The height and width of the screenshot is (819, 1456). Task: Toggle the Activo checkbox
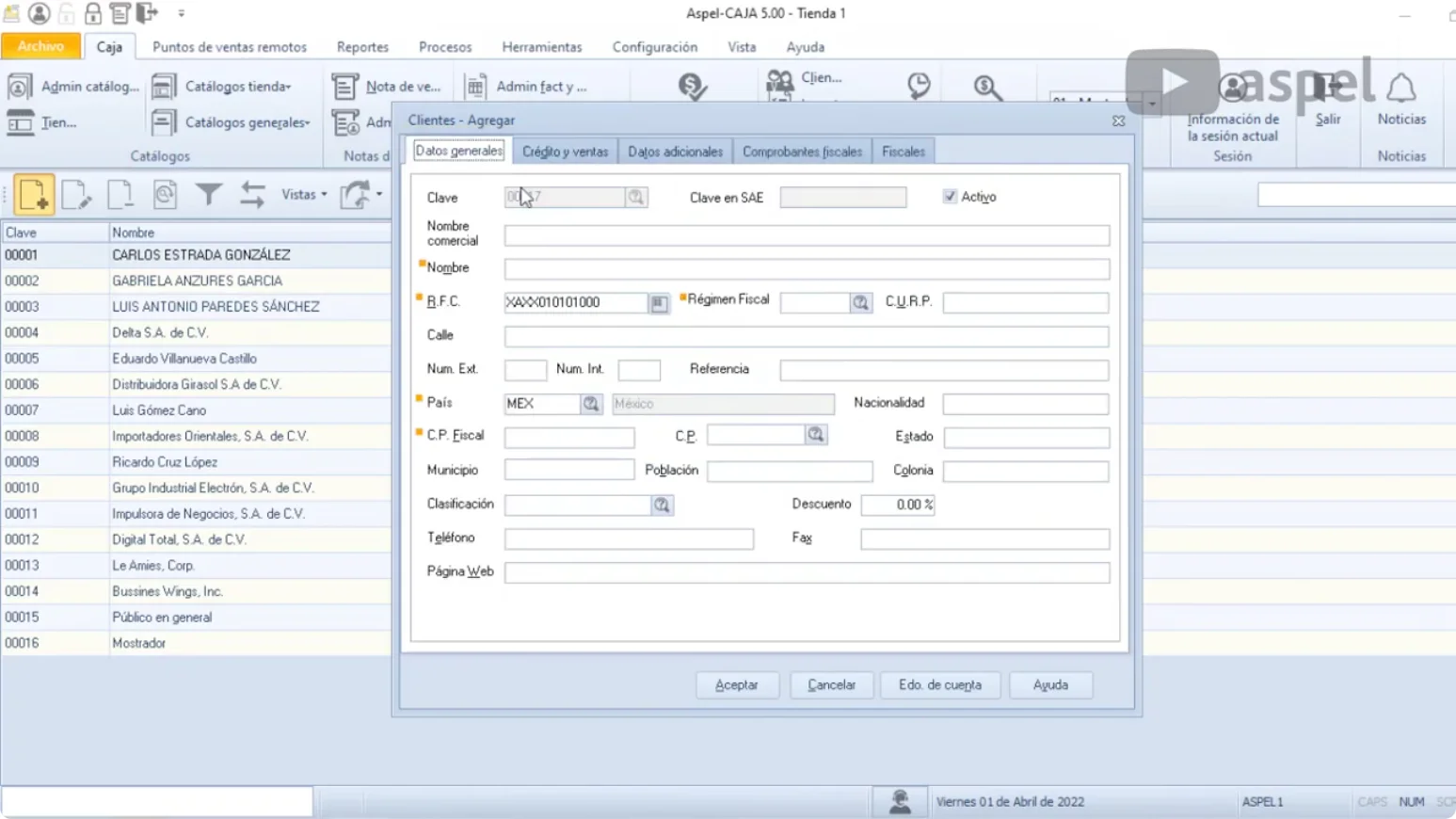coord(950,197)
